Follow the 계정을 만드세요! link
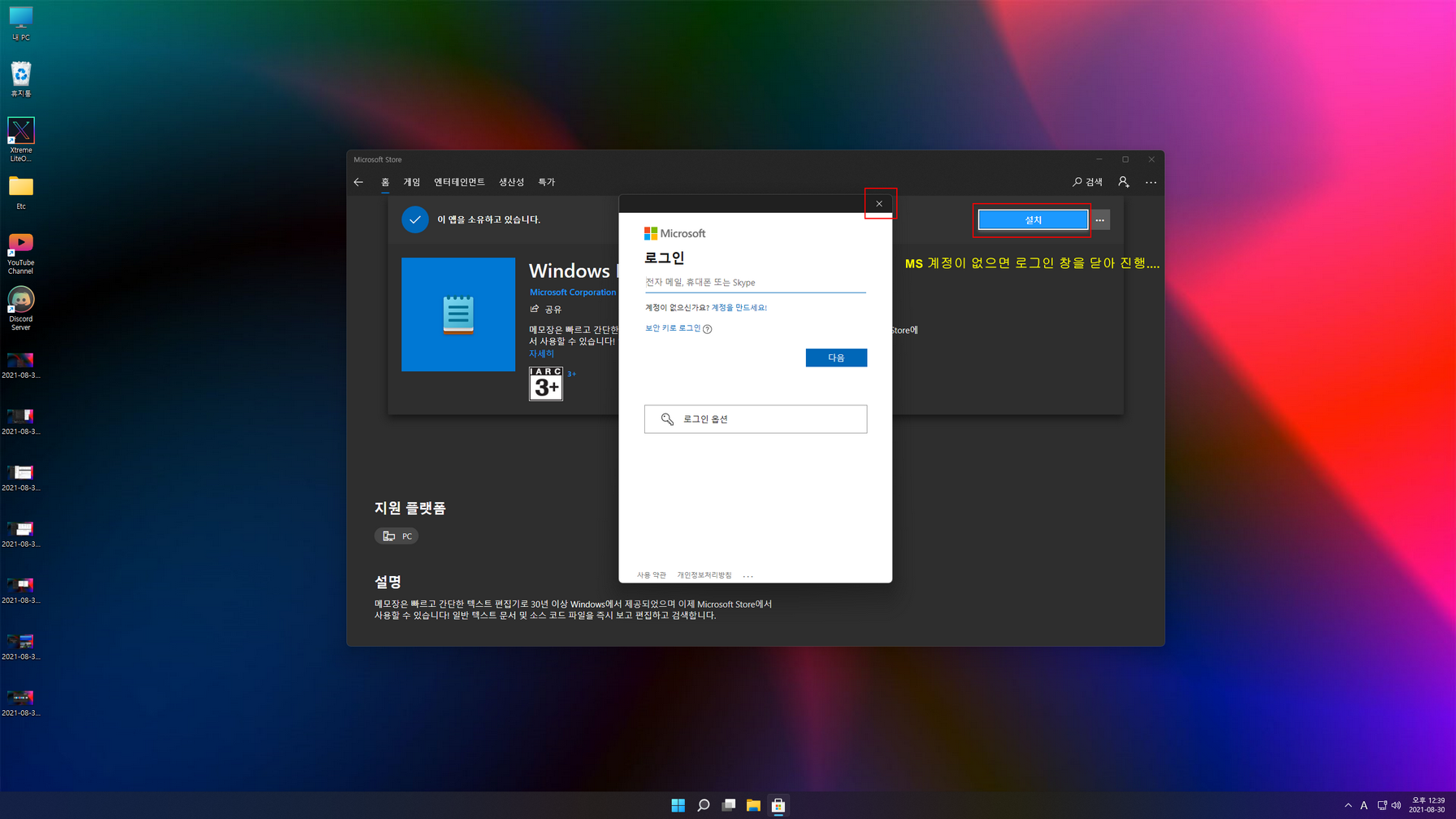This screenshot has width=1456, height=819. click(739, 308)
